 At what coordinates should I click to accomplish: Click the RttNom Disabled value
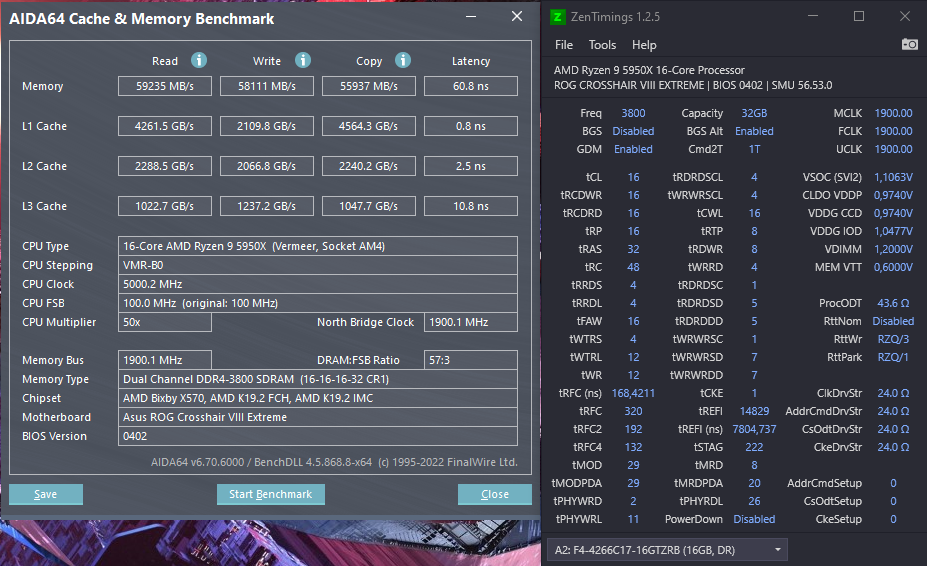[x=893, y=321]
